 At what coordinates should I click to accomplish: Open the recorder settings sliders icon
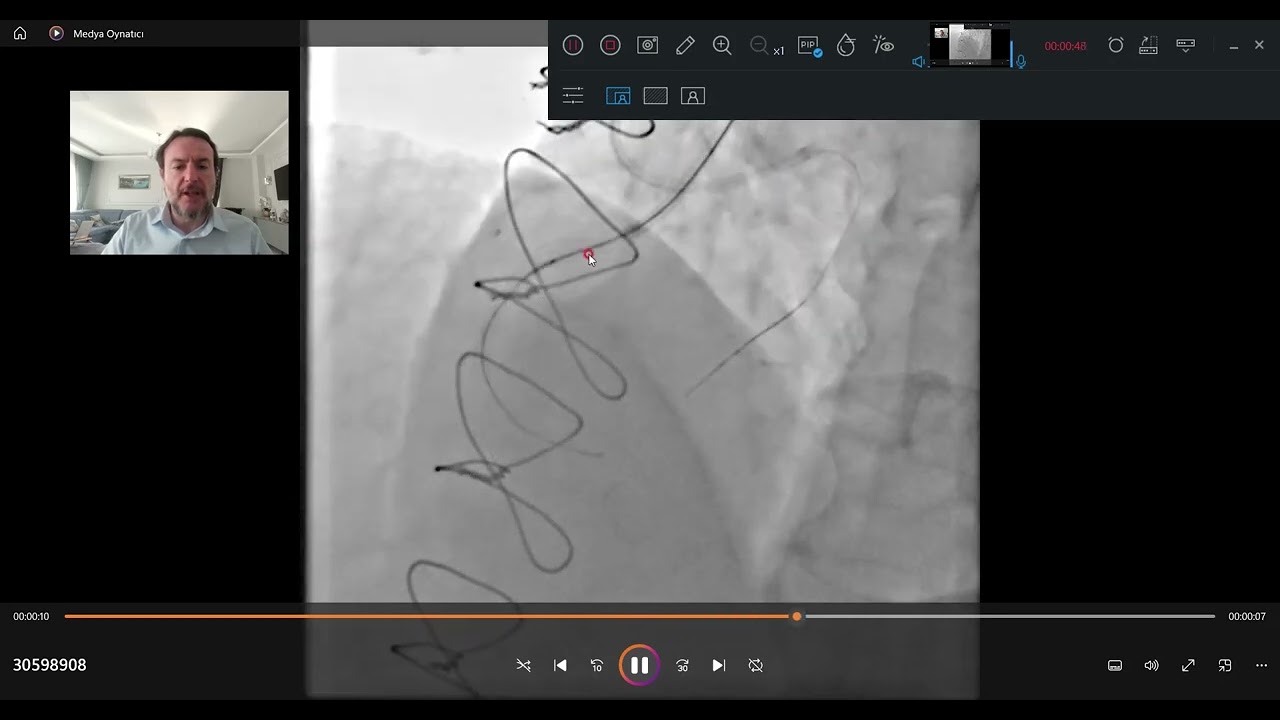tap(573, 96)
